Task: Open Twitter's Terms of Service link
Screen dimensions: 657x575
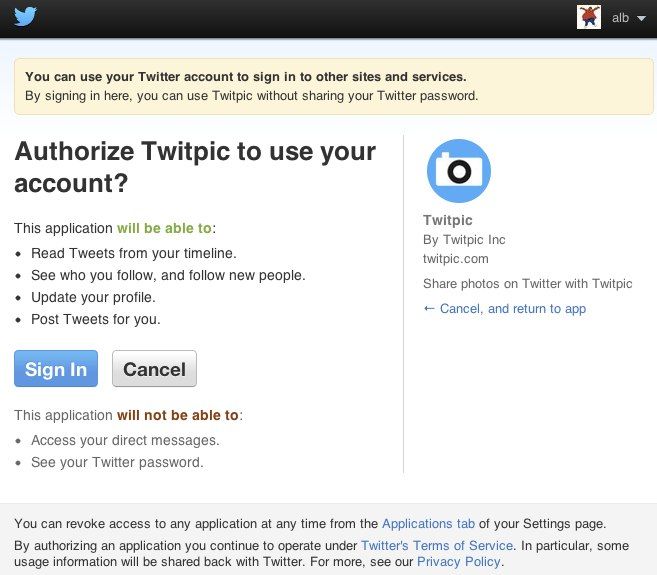Action: click(x=437, y=546)
